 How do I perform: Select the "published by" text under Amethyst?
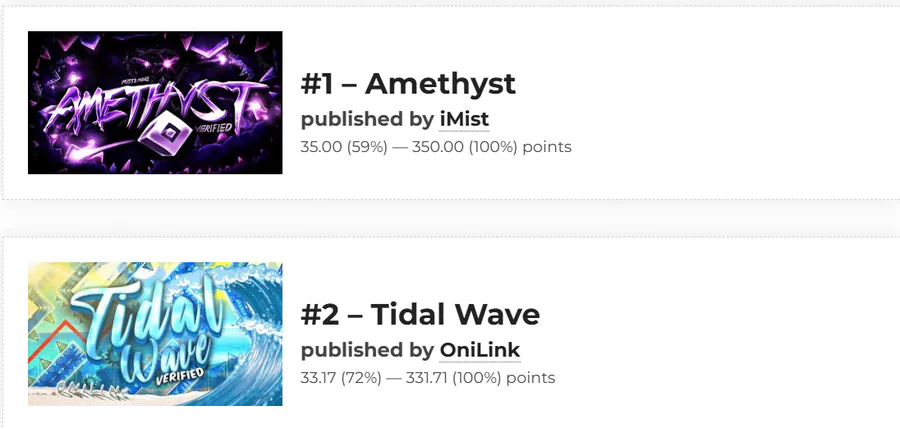[x=367, y=119]
